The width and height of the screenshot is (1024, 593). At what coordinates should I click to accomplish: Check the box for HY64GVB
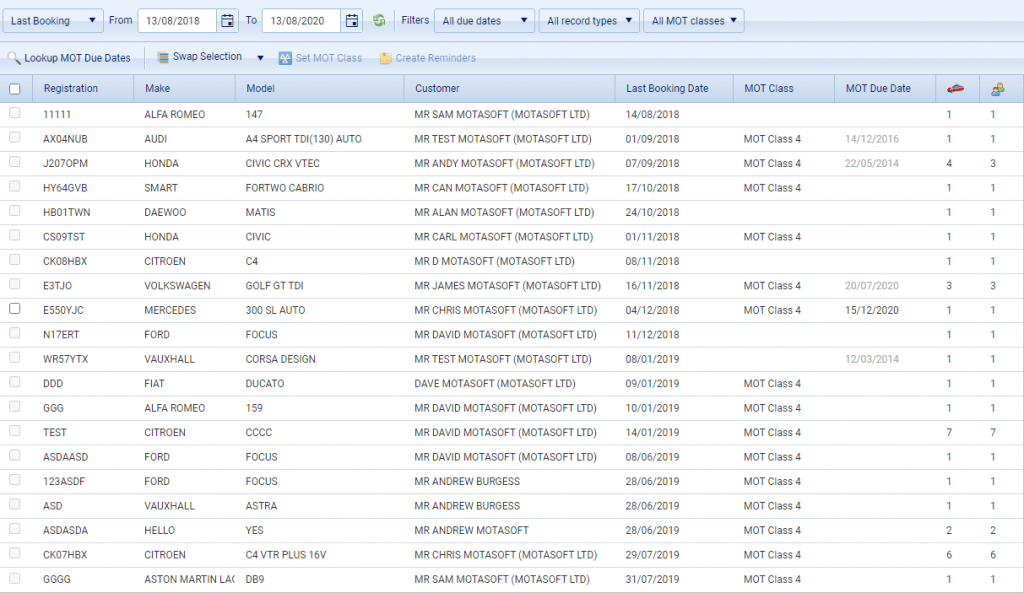tap(15, 186)
